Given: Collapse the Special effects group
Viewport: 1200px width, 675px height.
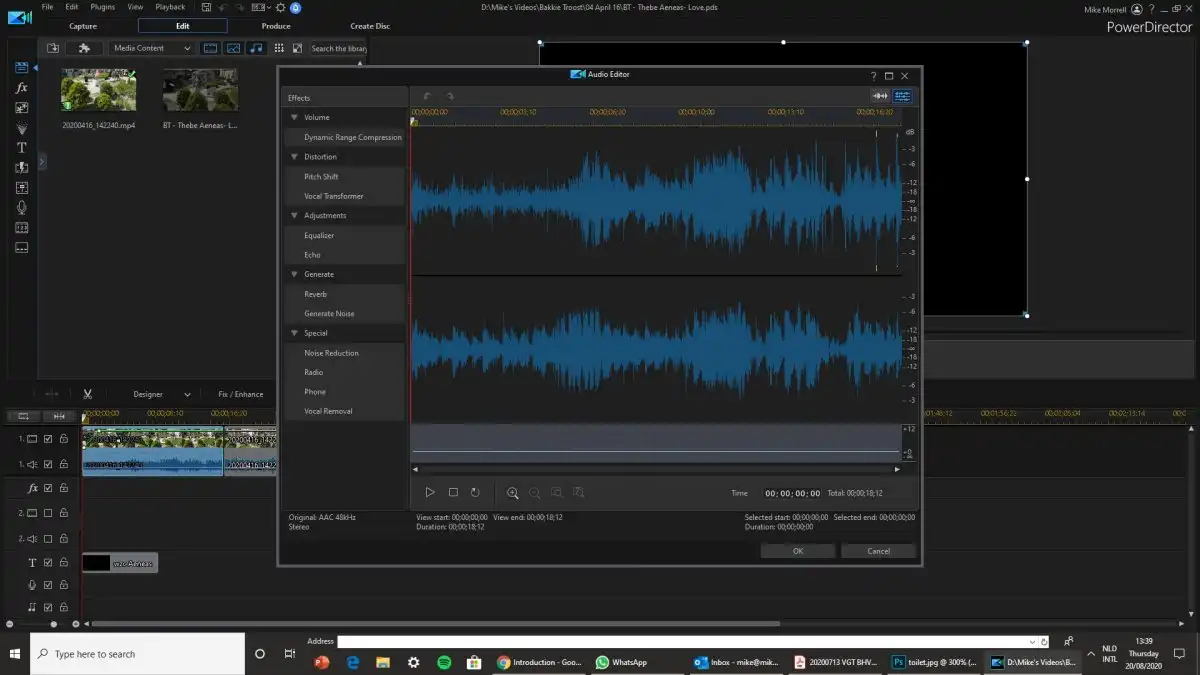Looking at the screenshot, I should pos(294,333).
